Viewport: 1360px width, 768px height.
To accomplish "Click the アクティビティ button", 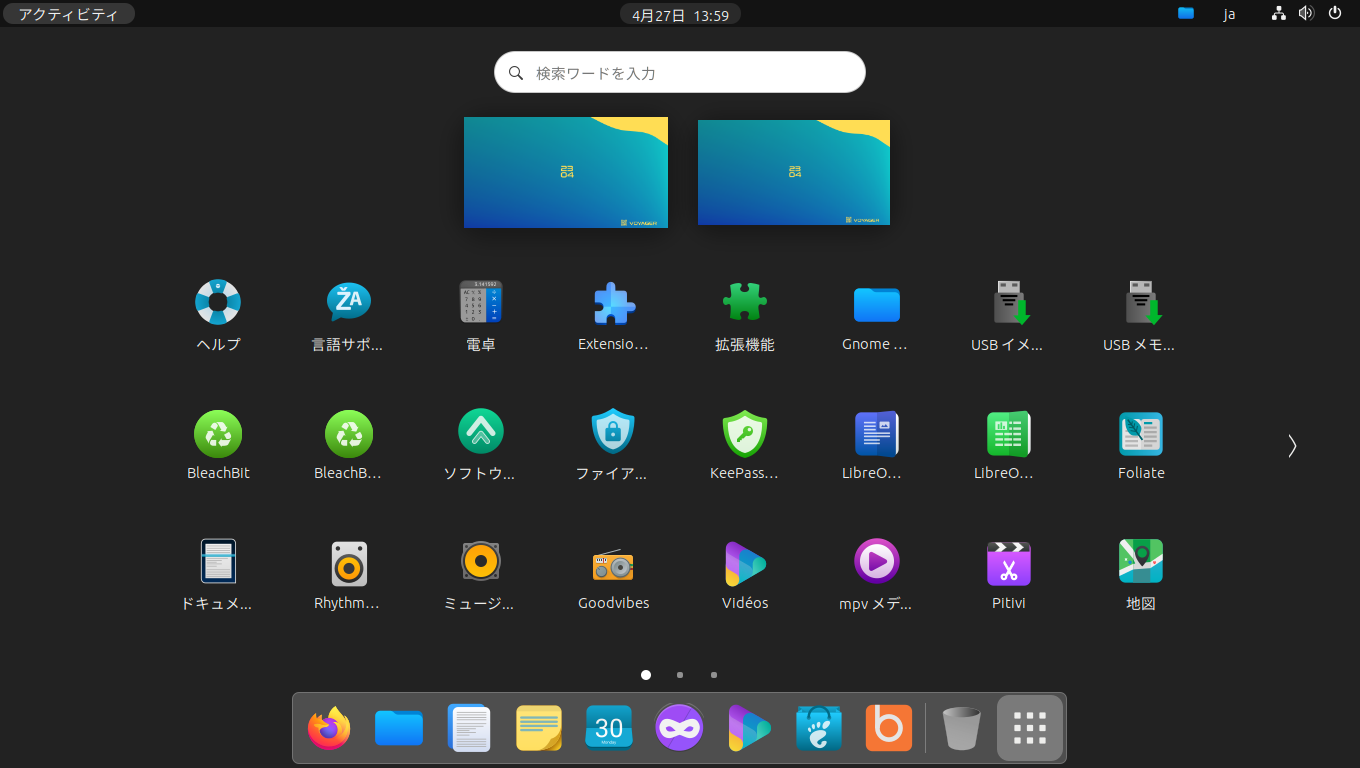I will [x=68, y=14].
